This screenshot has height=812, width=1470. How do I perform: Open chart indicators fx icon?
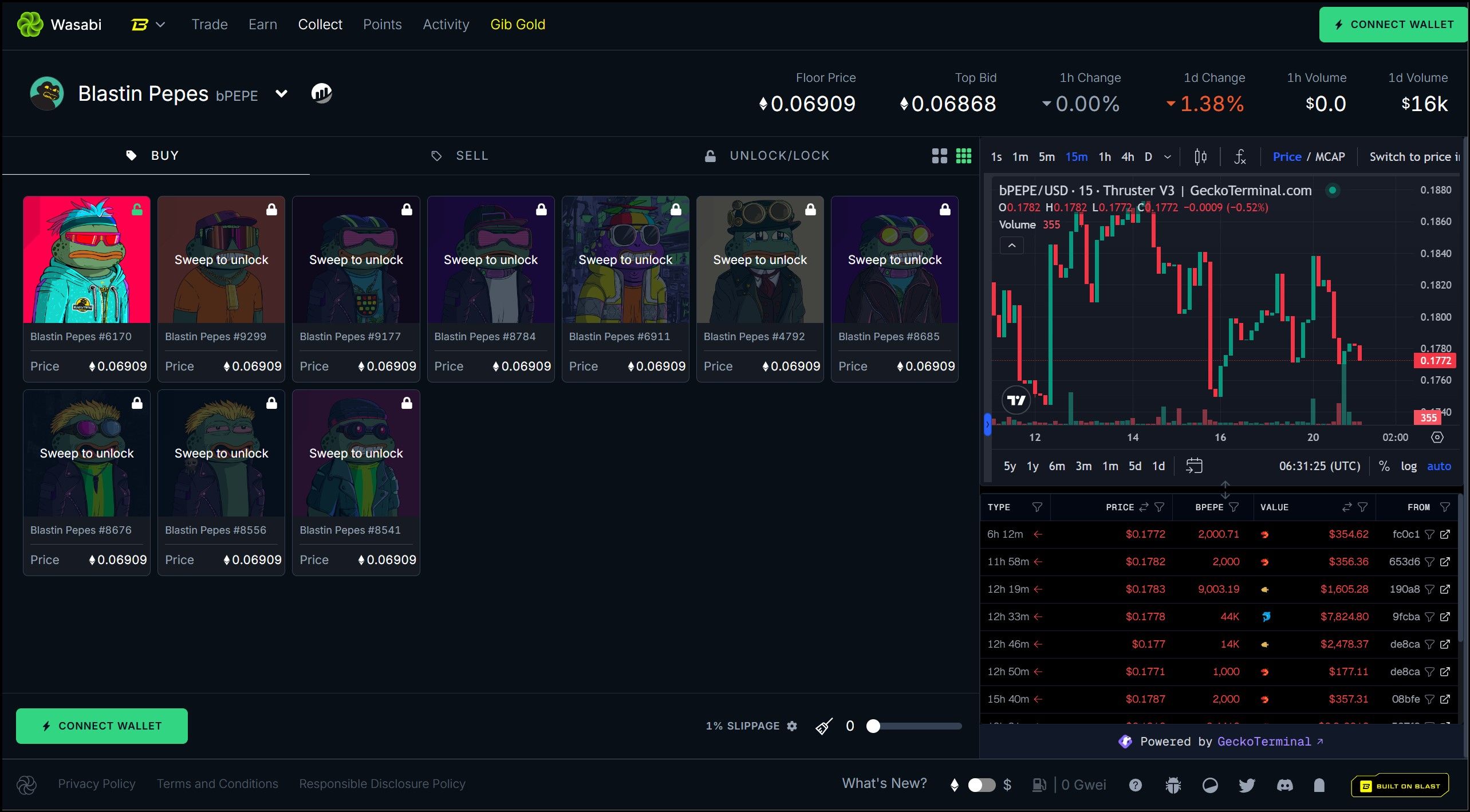pos(1239,156)
